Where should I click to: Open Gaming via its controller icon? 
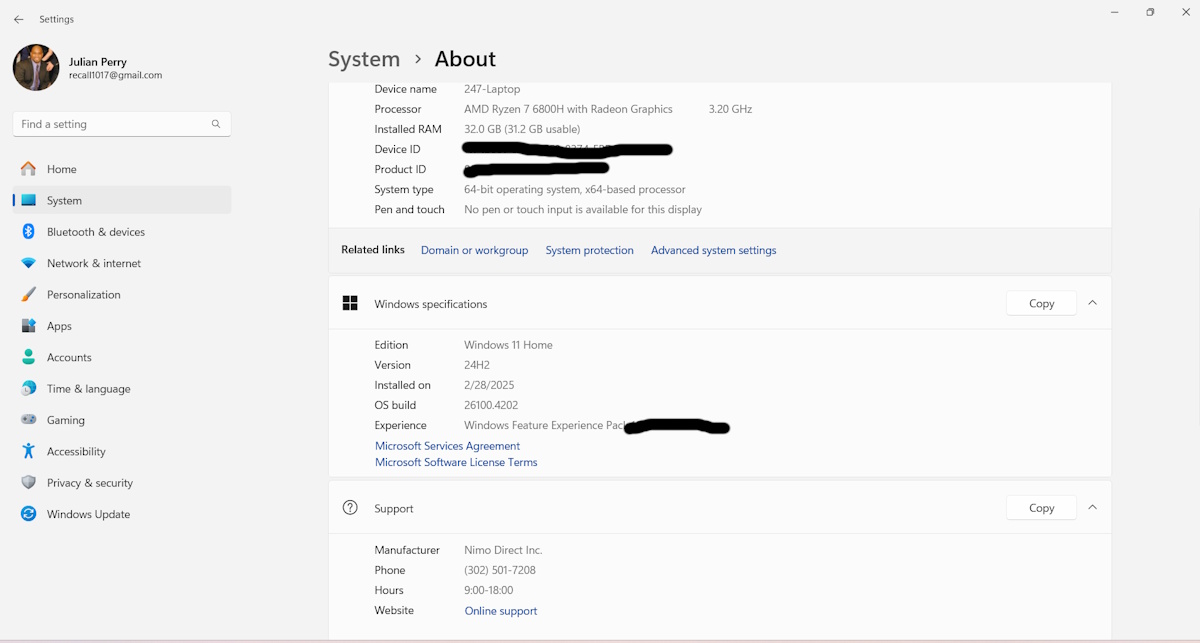[x=28, y=420]
